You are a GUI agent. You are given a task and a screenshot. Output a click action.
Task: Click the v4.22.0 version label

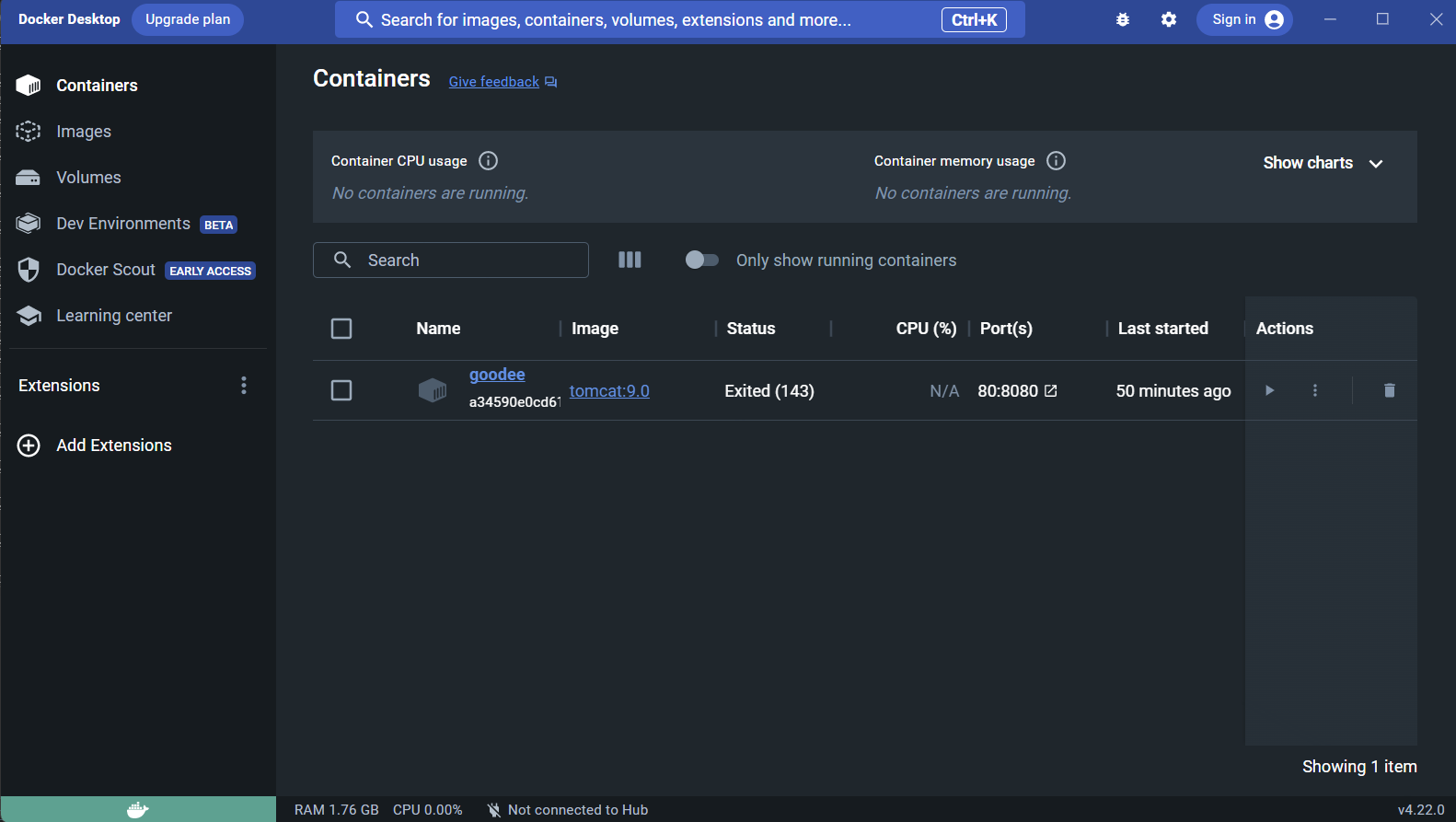[x=1421, y=810]
